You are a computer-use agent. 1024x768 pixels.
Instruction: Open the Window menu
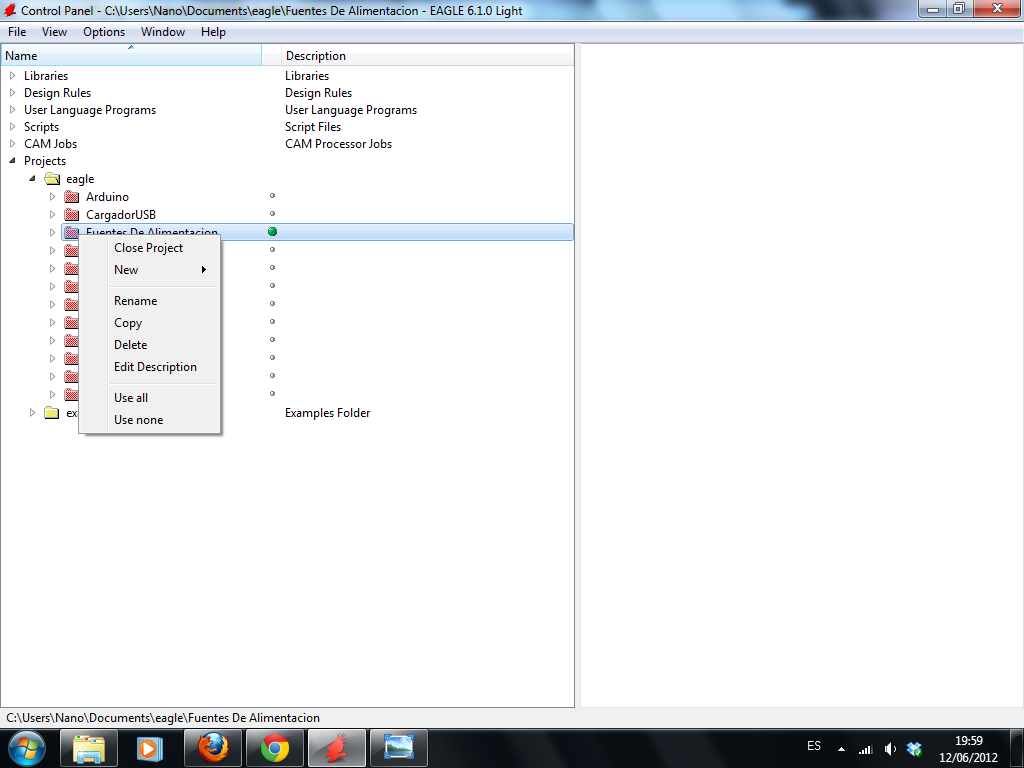pos(163,31)
